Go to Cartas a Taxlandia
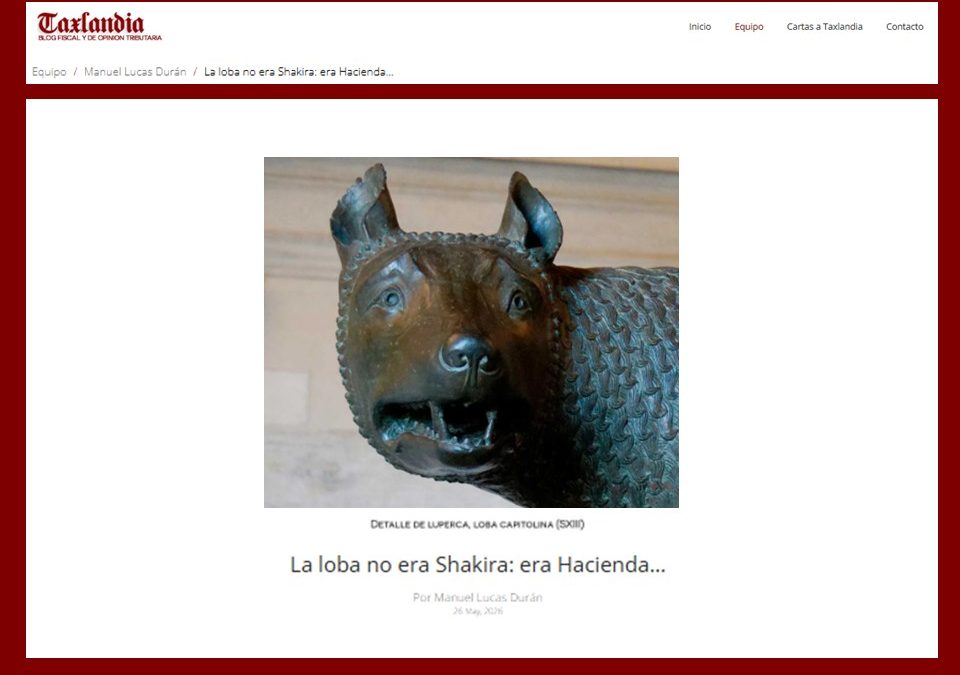 (824, 26)
